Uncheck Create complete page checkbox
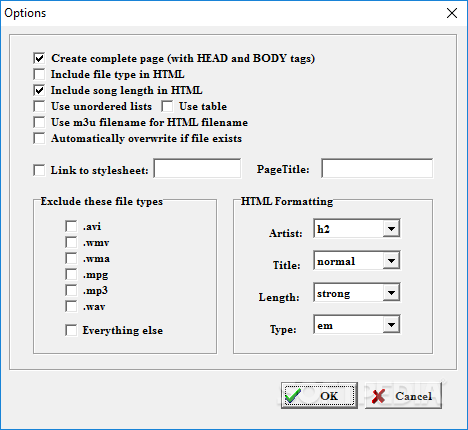468x430 pixels. click(x=39, y=58)
